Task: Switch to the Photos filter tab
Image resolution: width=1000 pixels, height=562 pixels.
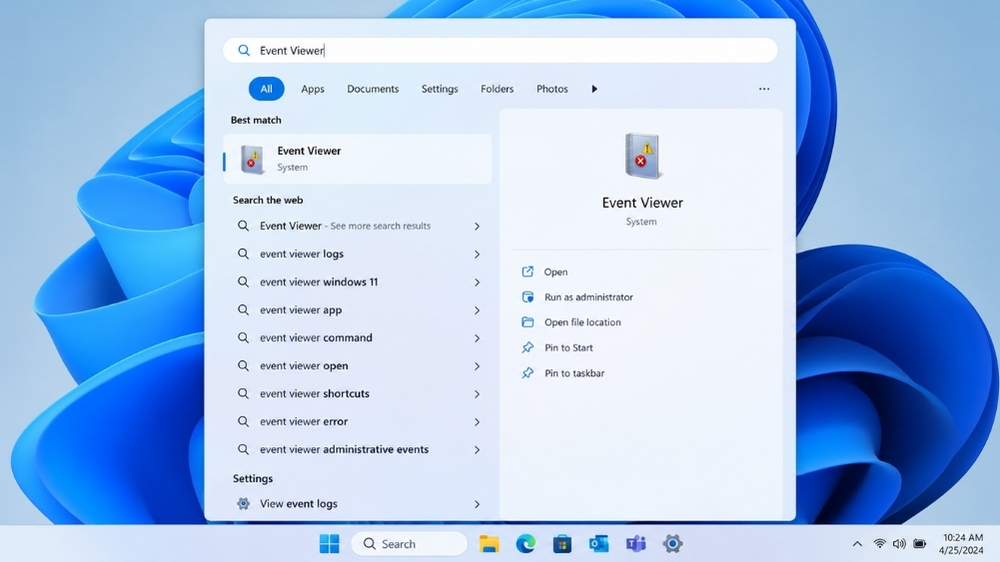Action: tap(552, 89)
